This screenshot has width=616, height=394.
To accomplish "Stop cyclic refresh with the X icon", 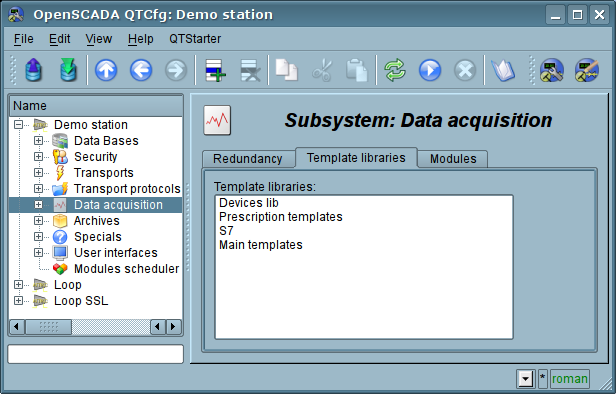I will (465, 71).
